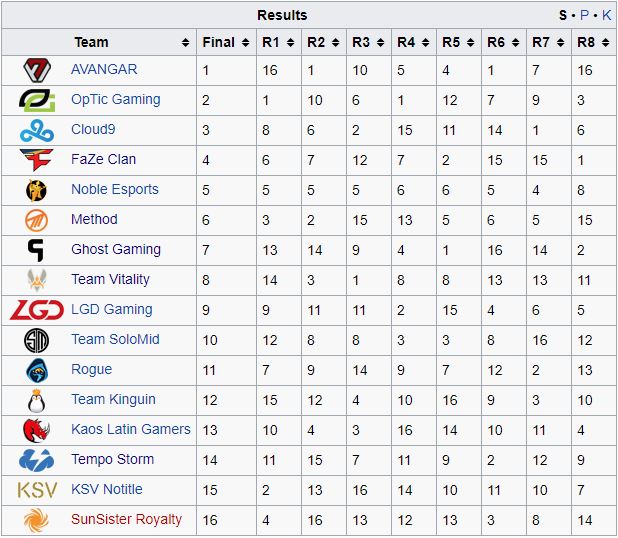The width and height of the screenshot is (618, 538).
Task: Sort by R1 column arrows
Action: [290, 43]
